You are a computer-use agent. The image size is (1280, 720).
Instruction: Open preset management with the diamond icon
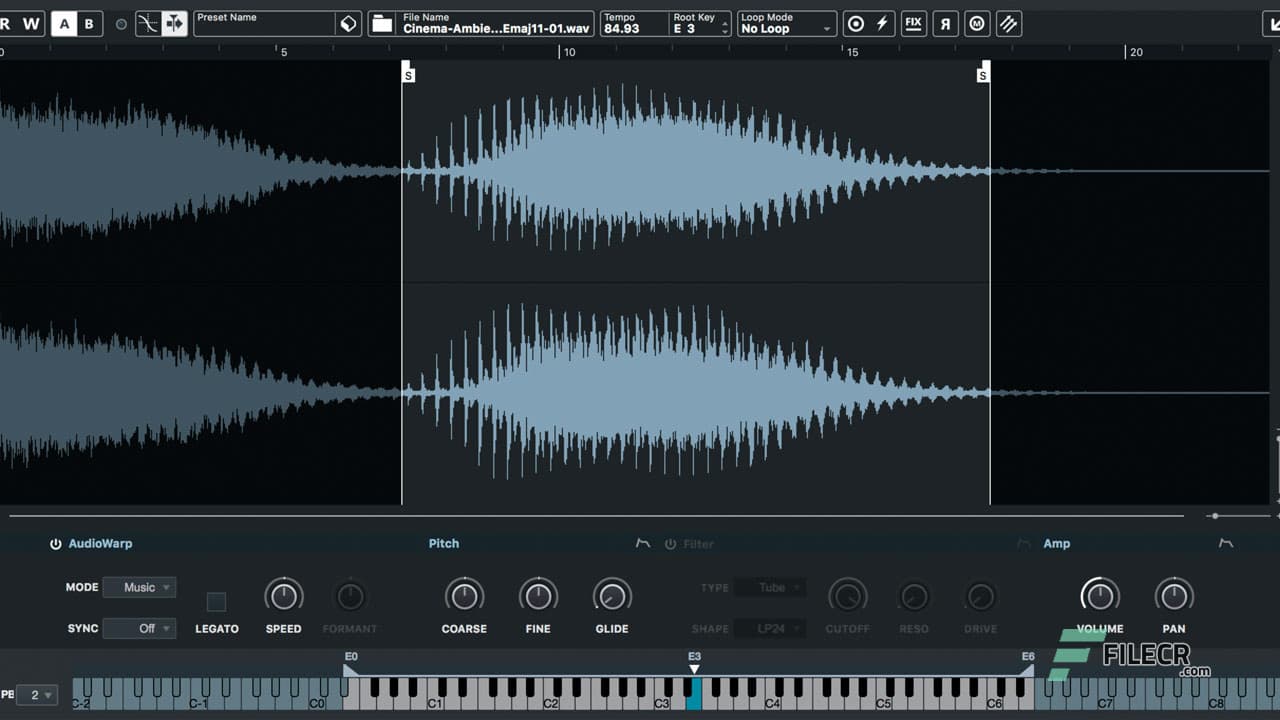[347, 23]
